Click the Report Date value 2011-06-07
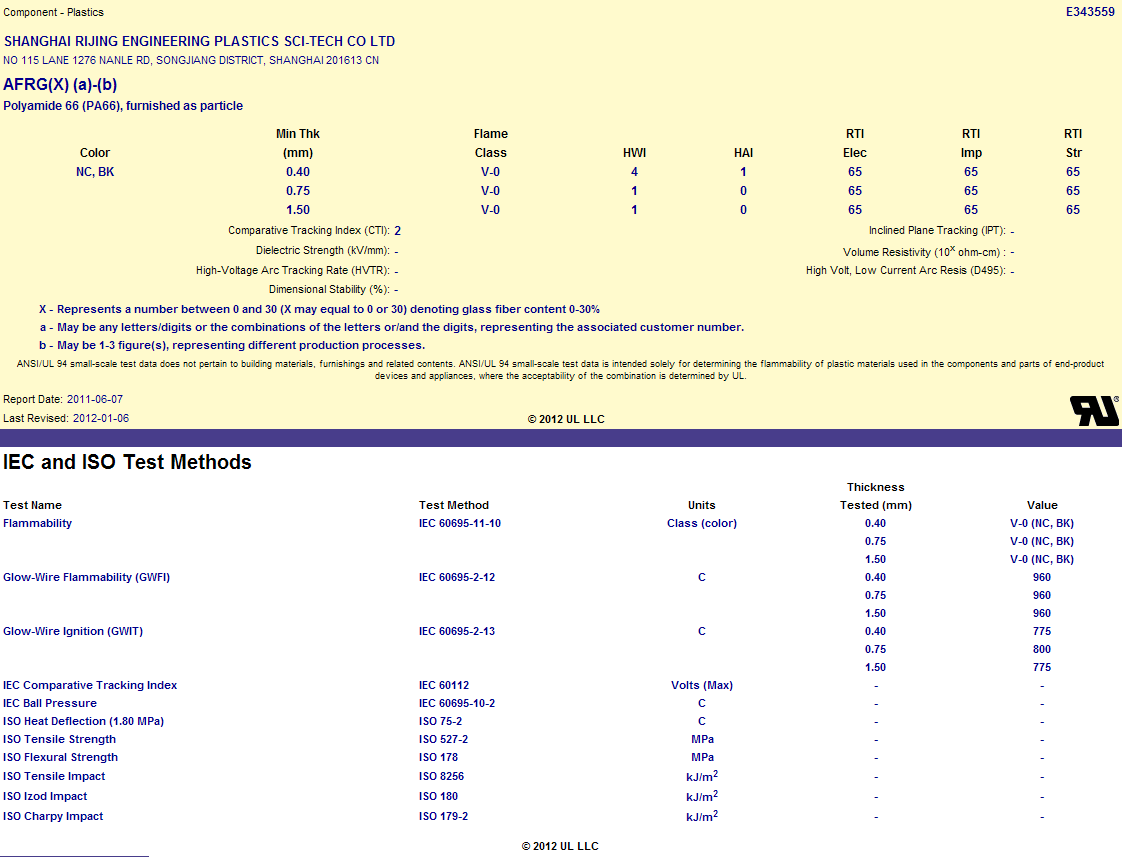This screenshot has height=857, width=1122. click(x=95, y=399)
